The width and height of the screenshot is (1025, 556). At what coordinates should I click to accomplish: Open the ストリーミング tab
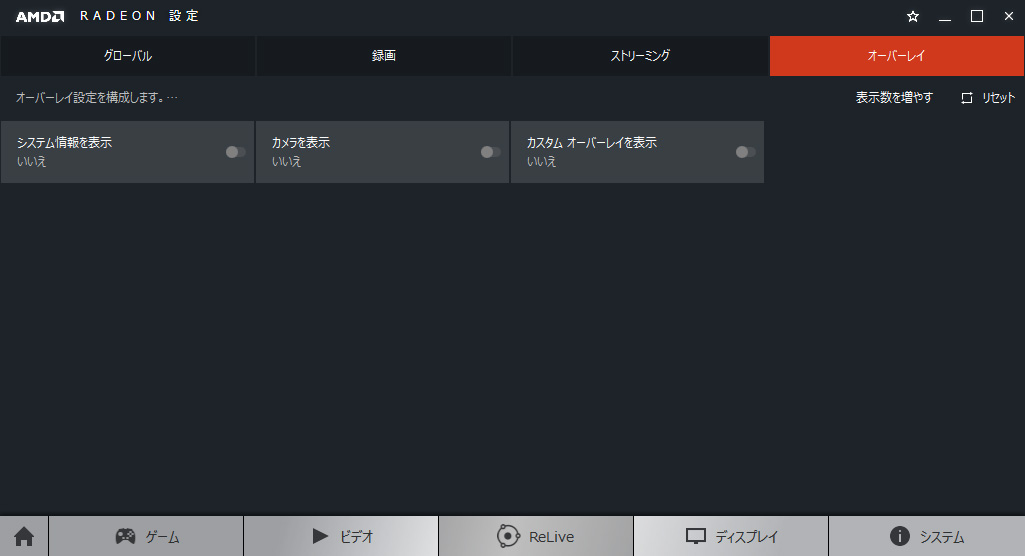[640, 56]
